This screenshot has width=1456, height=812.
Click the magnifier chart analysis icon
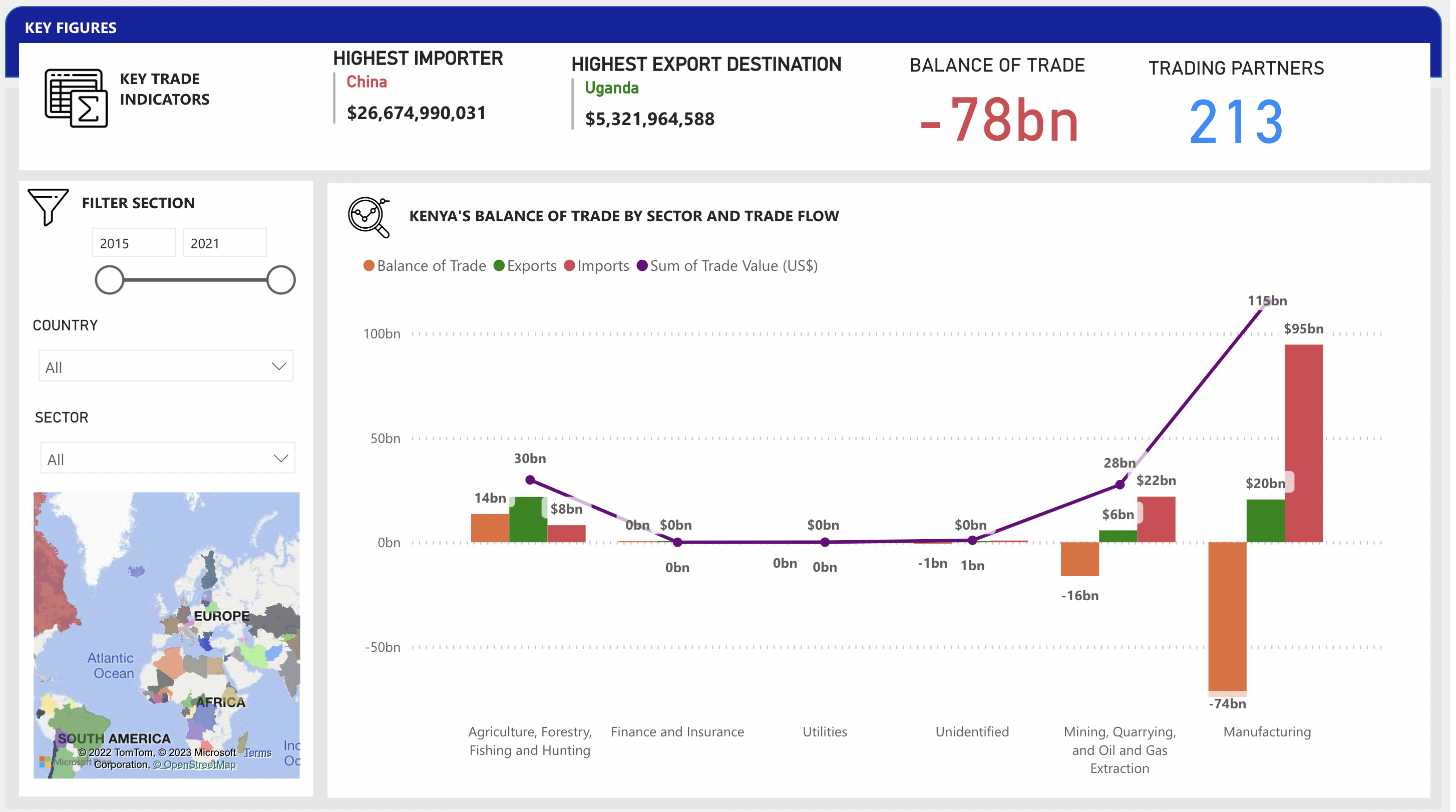[369, 217]
